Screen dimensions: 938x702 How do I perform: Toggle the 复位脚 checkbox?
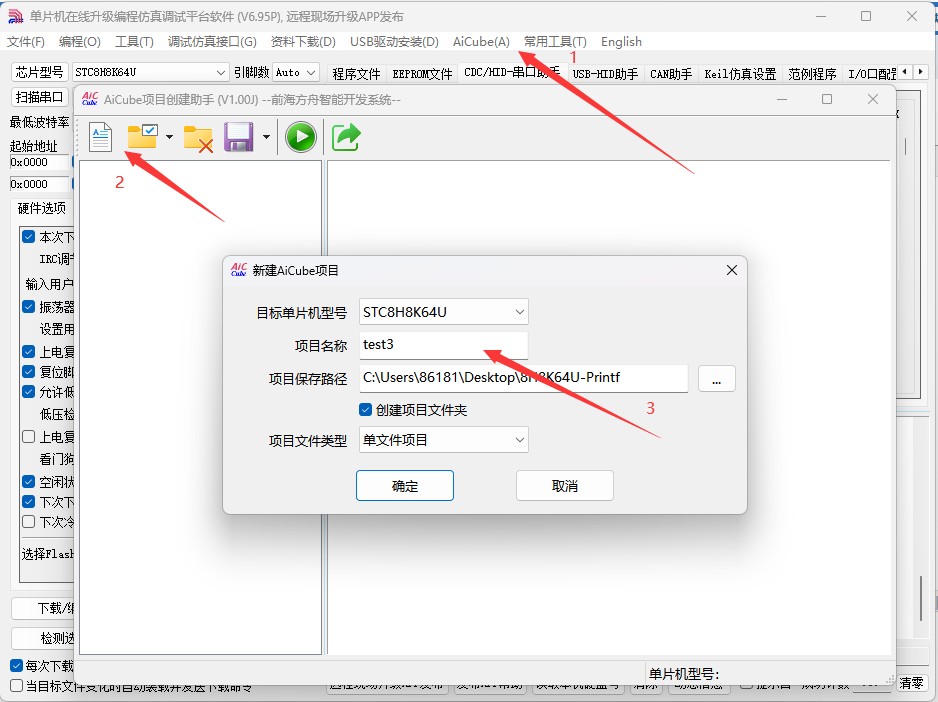[x=28, y=371]
